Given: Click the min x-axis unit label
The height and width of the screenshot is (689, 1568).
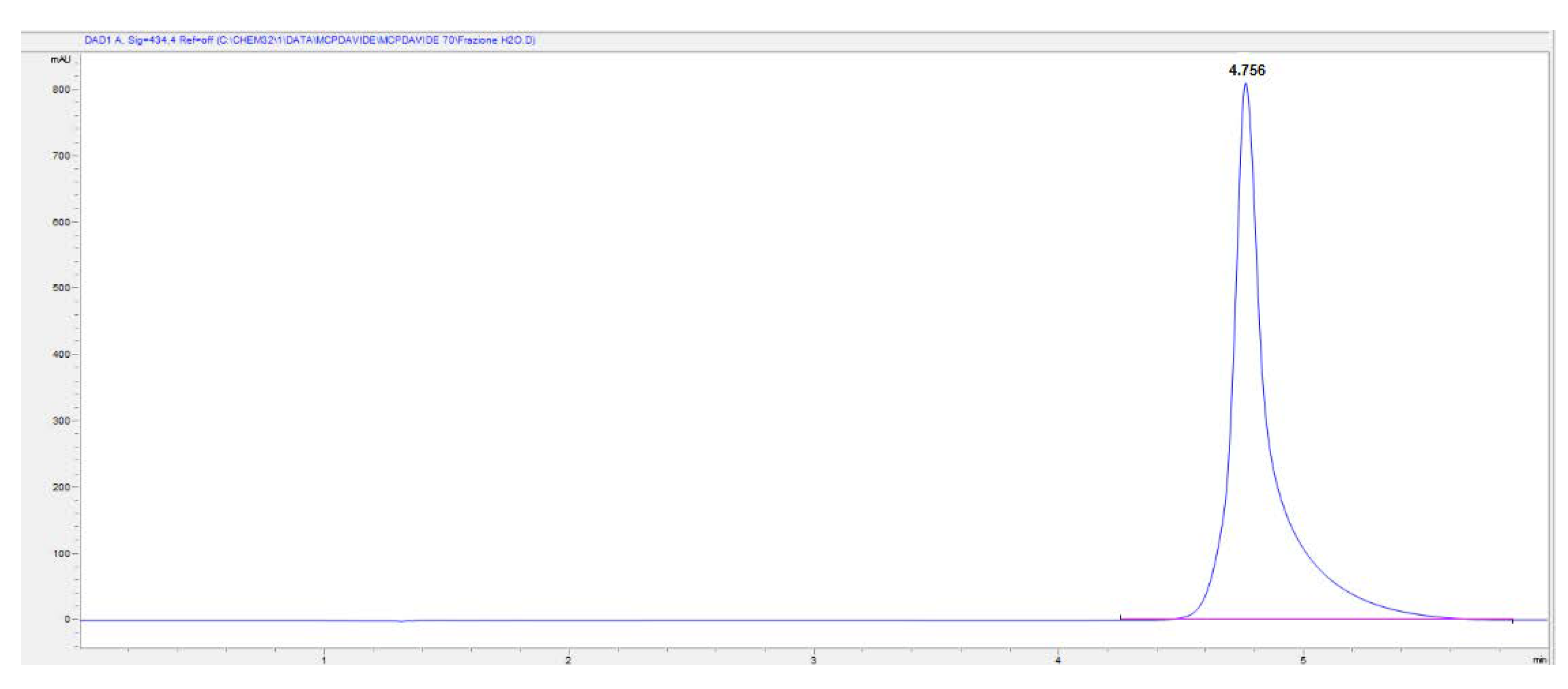Looking at the screenshot, I should coord(1539,660).
